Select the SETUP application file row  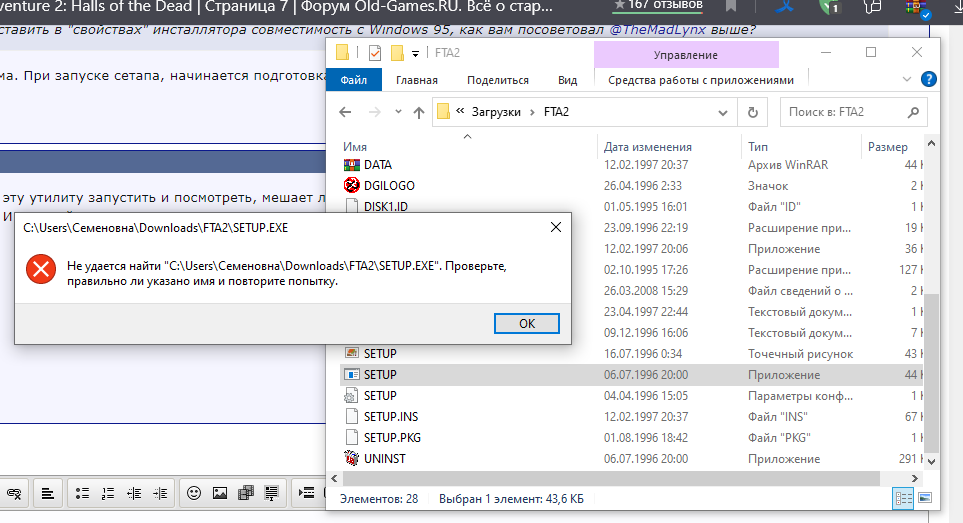[x=631, y=374]
